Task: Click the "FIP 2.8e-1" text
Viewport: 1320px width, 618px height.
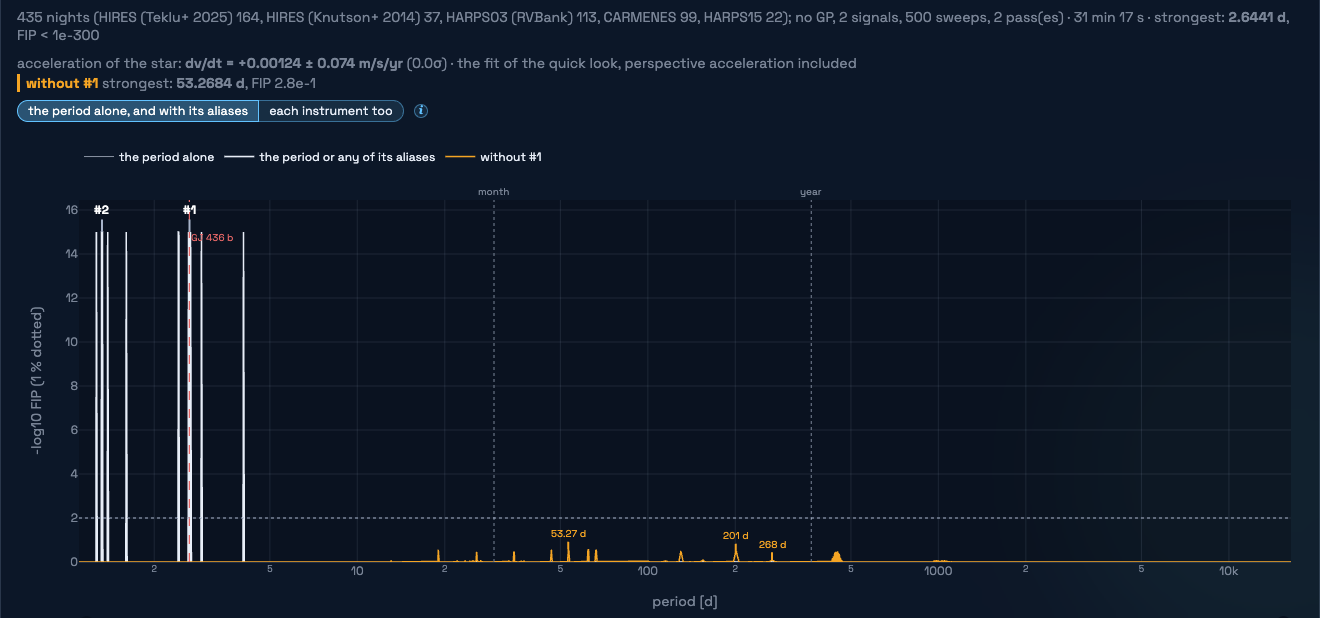Action: [x=283, y=83]
